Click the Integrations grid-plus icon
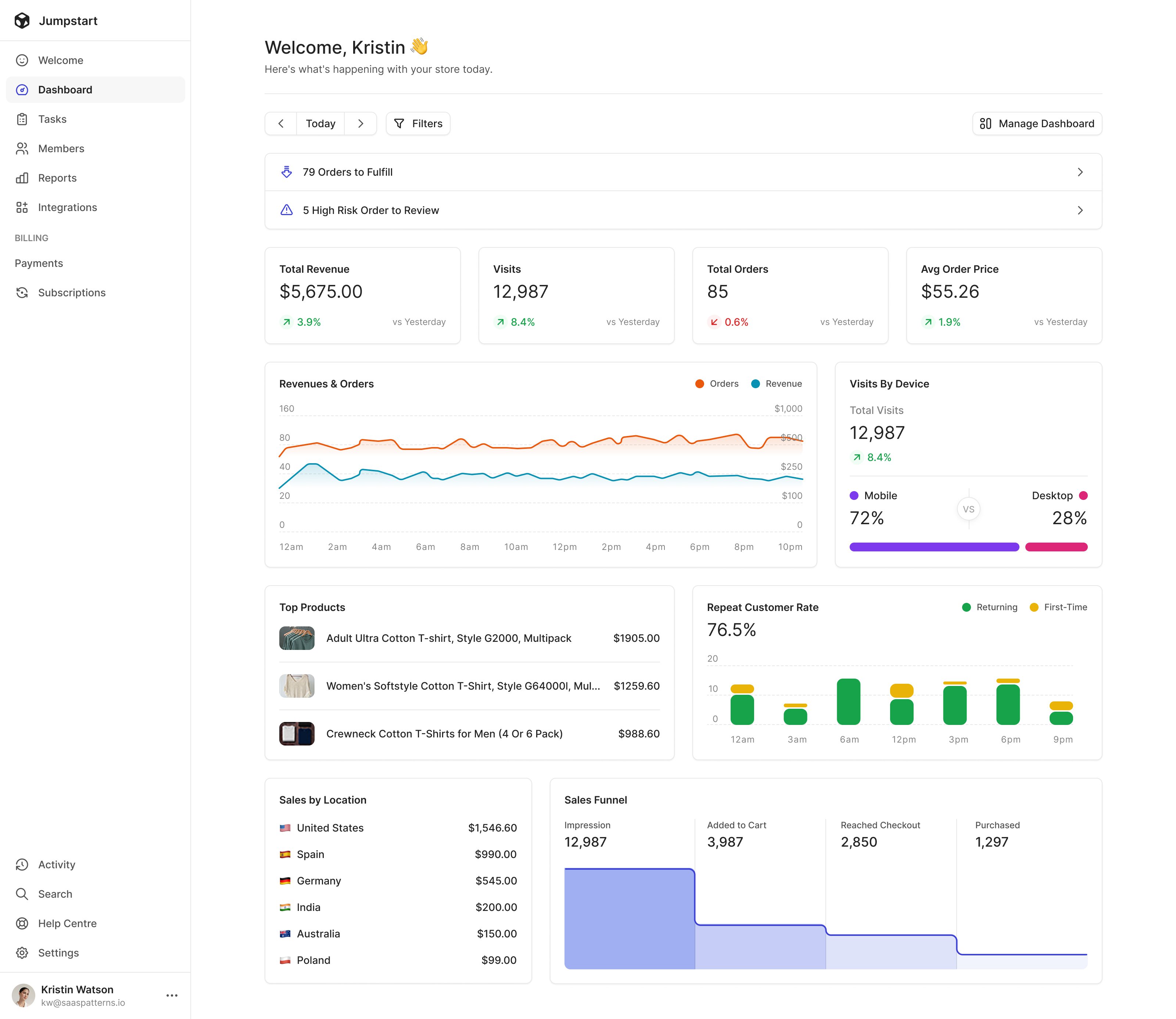1176x1019 pixels. [22, 208]
